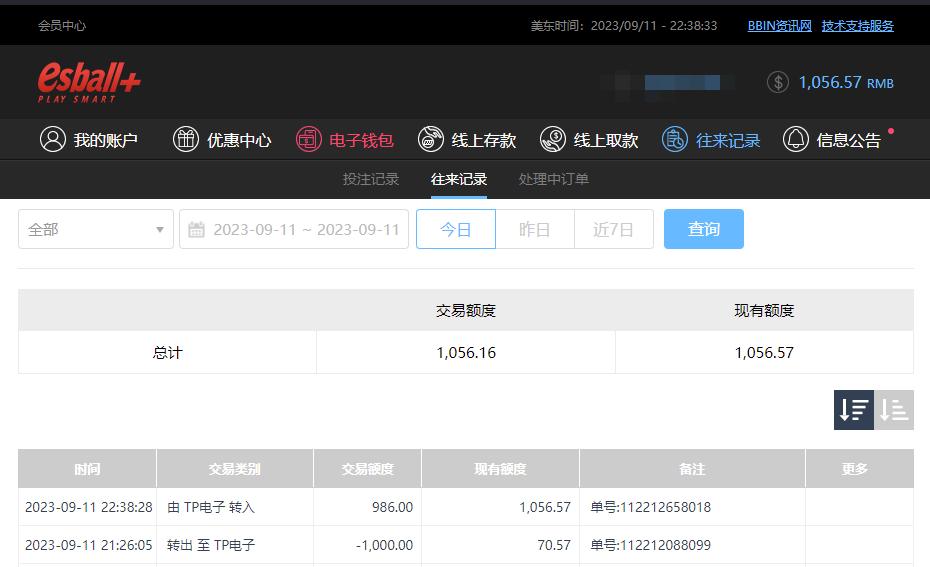Click the online deposit icon
The image size is (930, 567).
pyautogui.click(x=431, y=139)
